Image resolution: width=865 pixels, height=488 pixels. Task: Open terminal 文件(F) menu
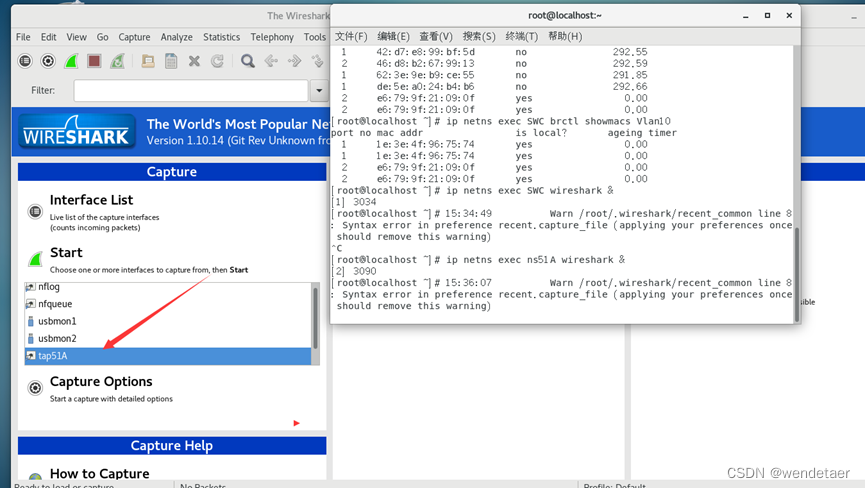[x=351, y=36]
